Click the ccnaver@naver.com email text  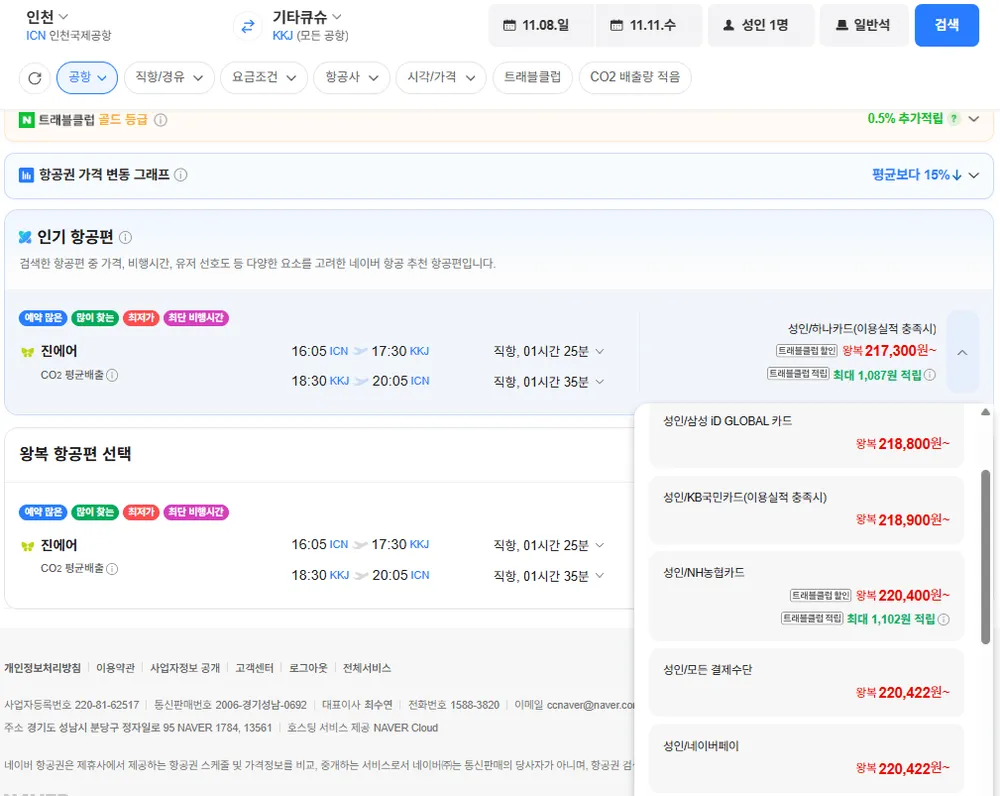pos(591,705)
